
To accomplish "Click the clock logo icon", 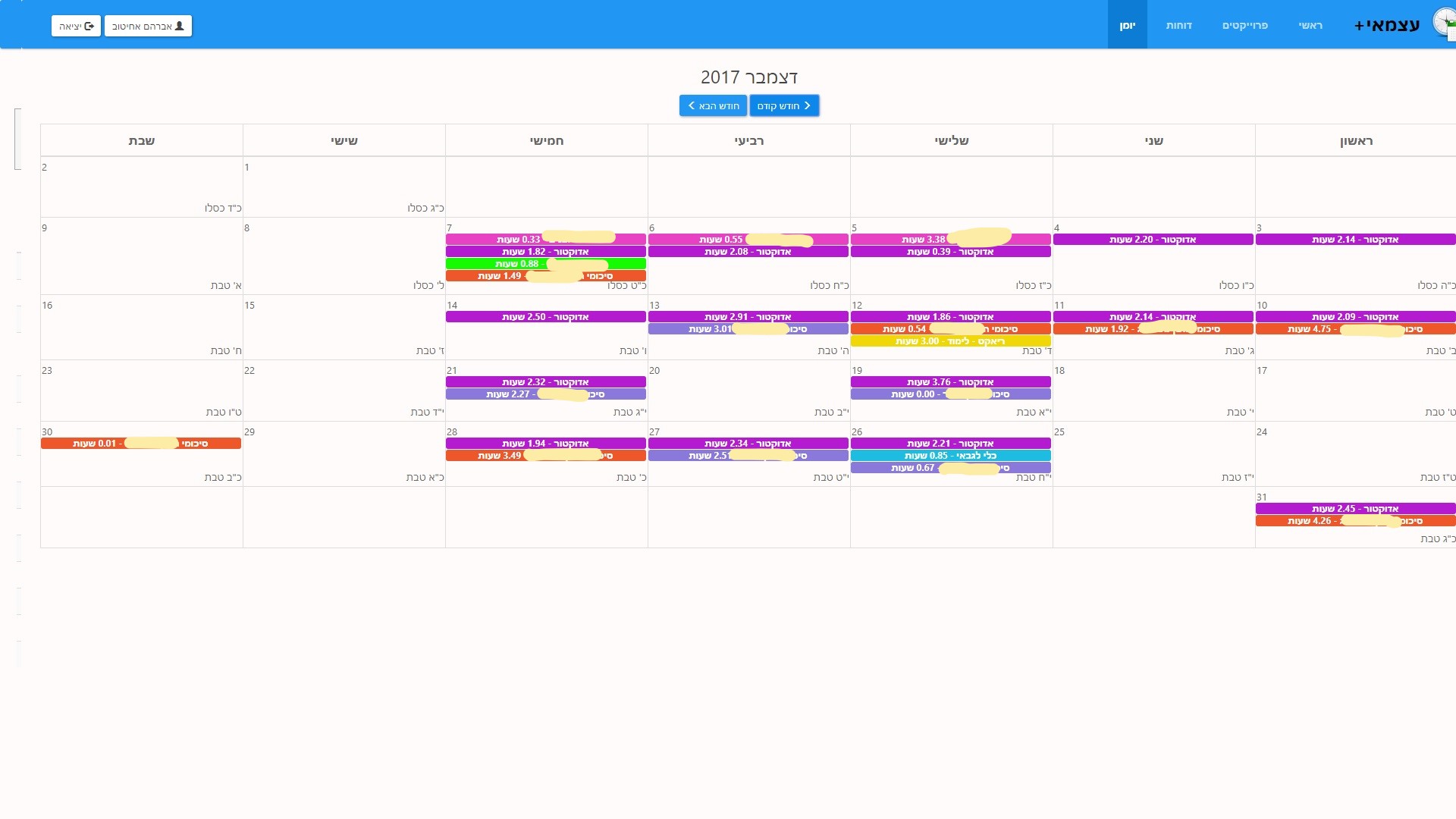I will point(1444,23).
